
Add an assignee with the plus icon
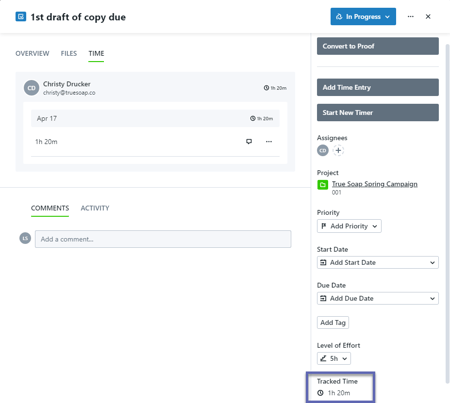(338, 150)
